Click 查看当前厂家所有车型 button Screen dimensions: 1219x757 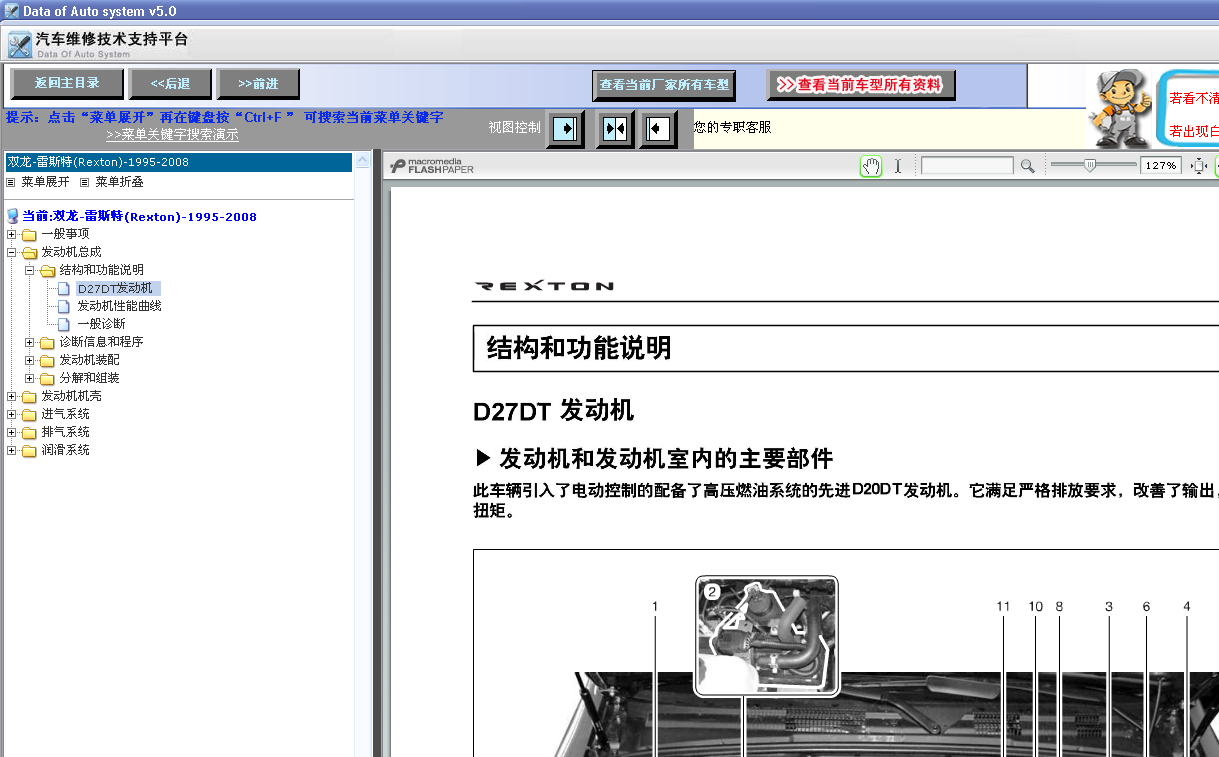click(x=664, y=85)
